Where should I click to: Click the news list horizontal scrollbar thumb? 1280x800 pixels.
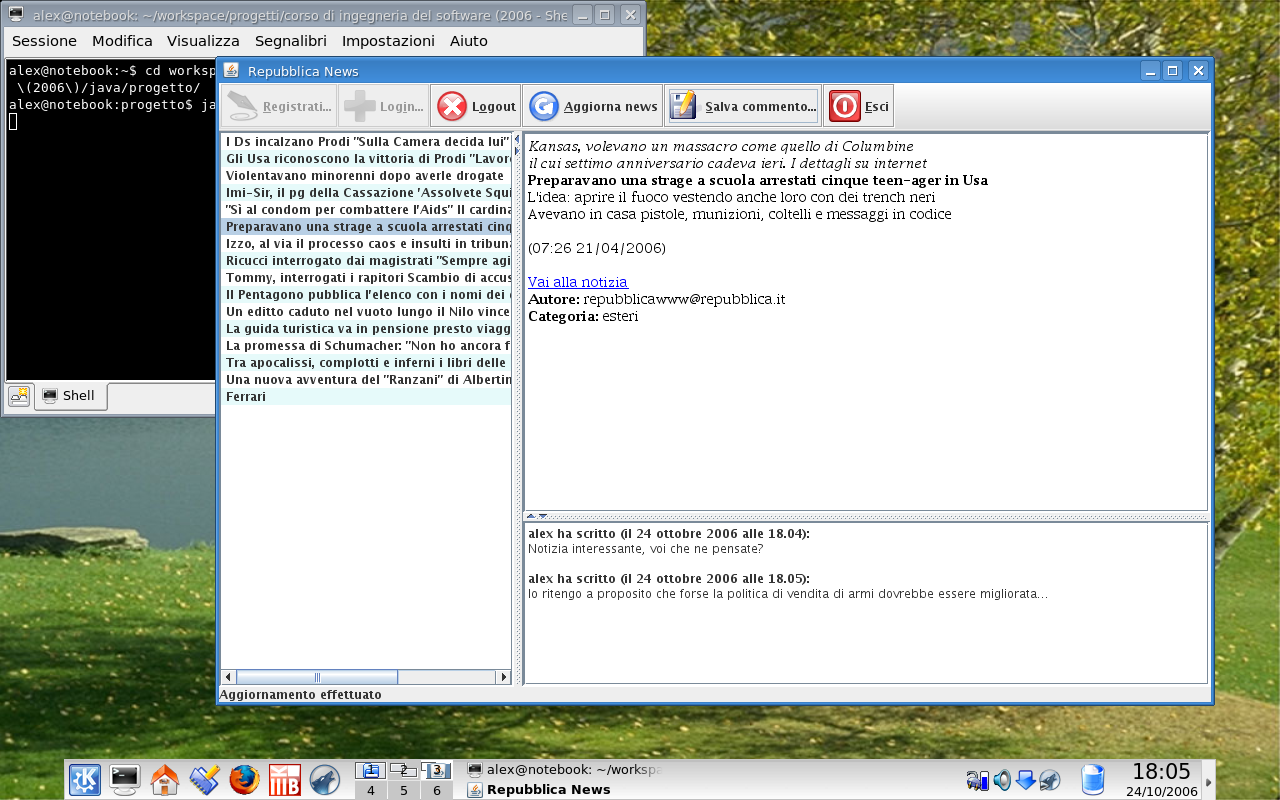click(316, 677)
